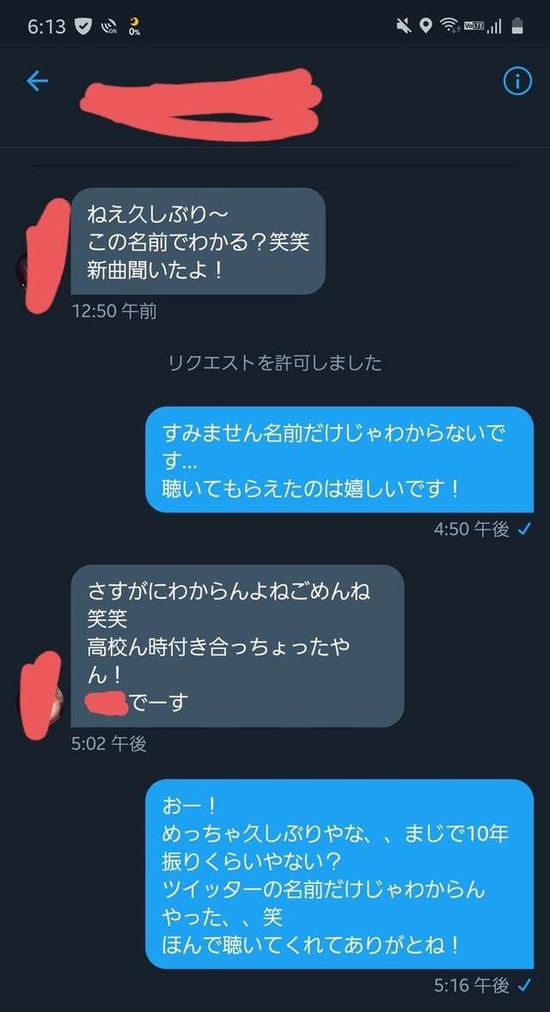Image resolution: width=550 pixels, height=1012 pixels.
Task: Tap the 4:50 午後 timestamp
Action: click(x=472, y=530)
